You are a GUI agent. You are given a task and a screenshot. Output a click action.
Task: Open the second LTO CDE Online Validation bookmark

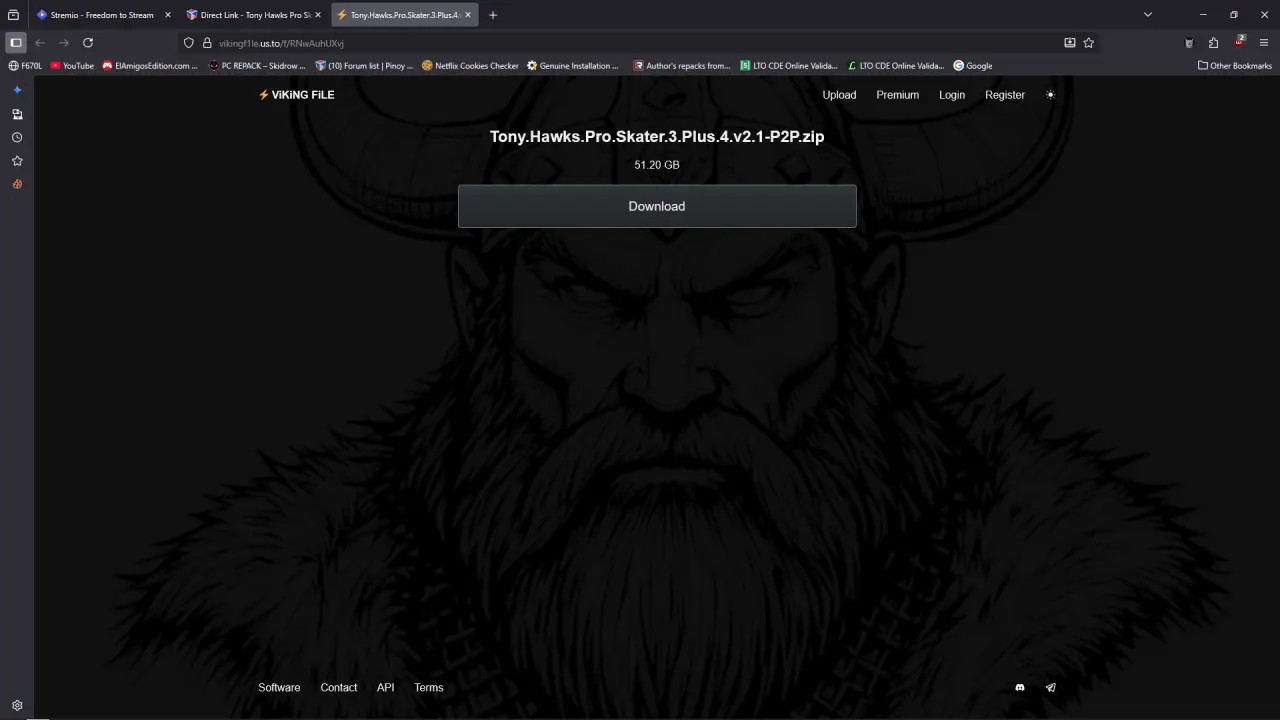coord(895,66)
